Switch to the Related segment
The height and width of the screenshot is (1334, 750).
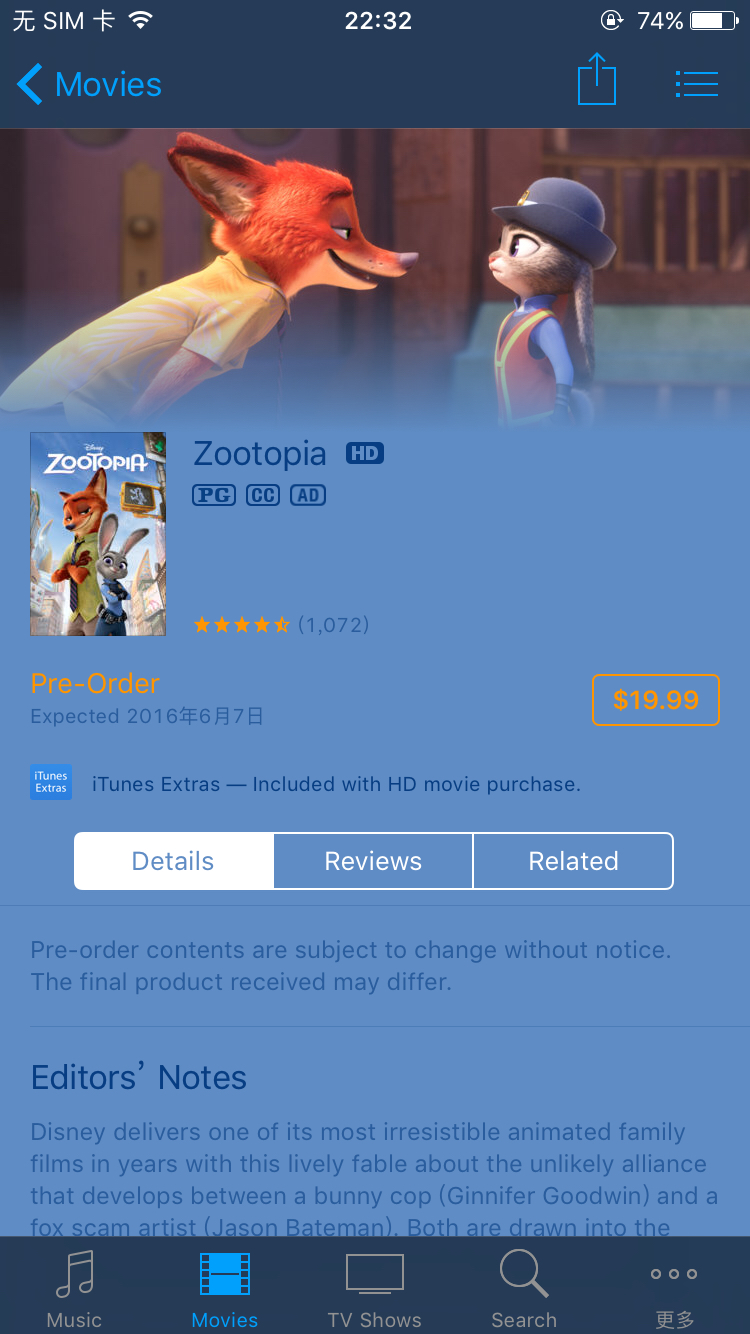click(x=573, y=861)
